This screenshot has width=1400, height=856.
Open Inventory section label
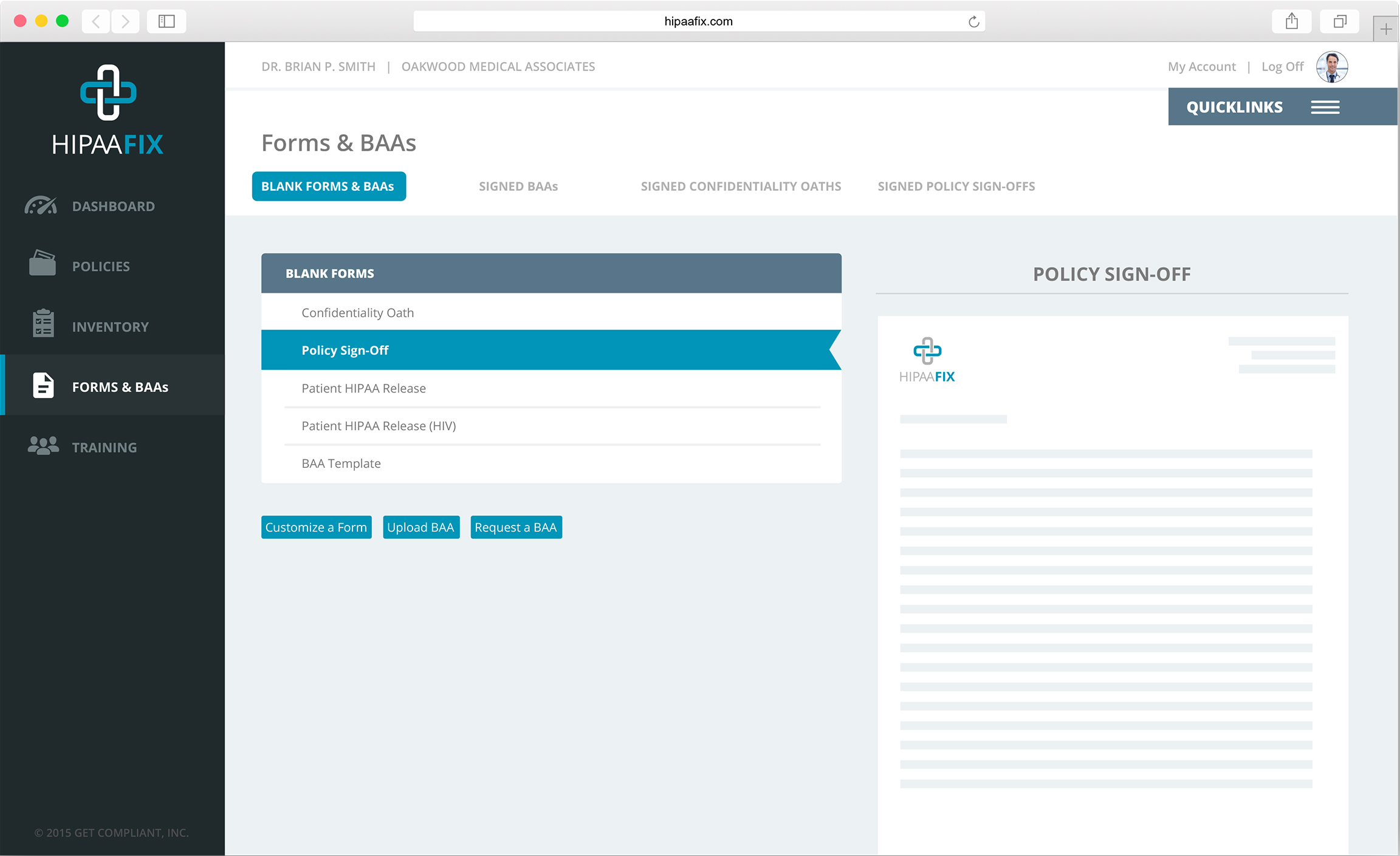(110, 327)
